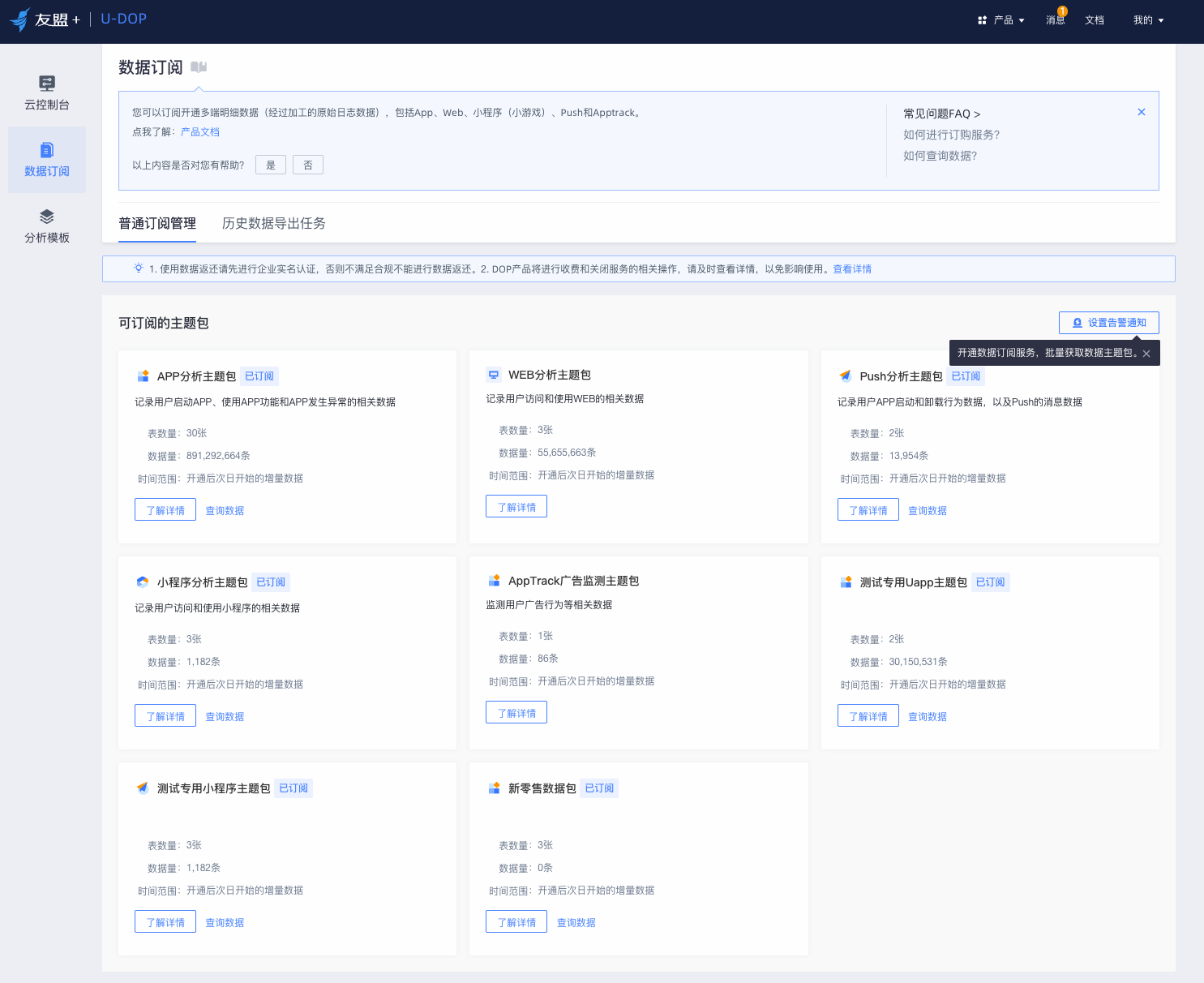Dismiss the 开通数据订阅服务 tooltip
1204x983 pixels.
tap(1146, 354)
